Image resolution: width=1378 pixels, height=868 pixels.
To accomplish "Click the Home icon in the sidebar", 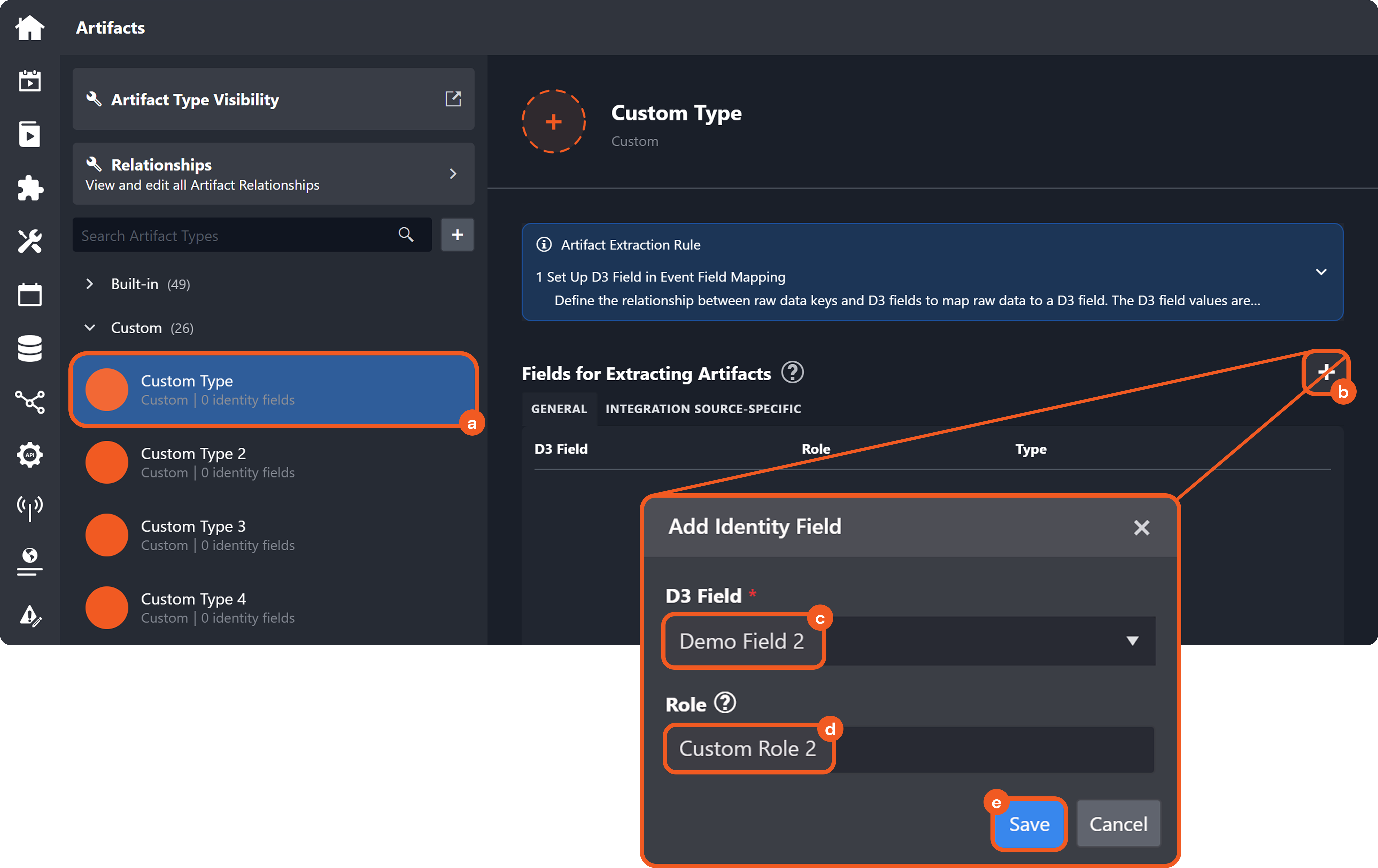I will point(30,27).
